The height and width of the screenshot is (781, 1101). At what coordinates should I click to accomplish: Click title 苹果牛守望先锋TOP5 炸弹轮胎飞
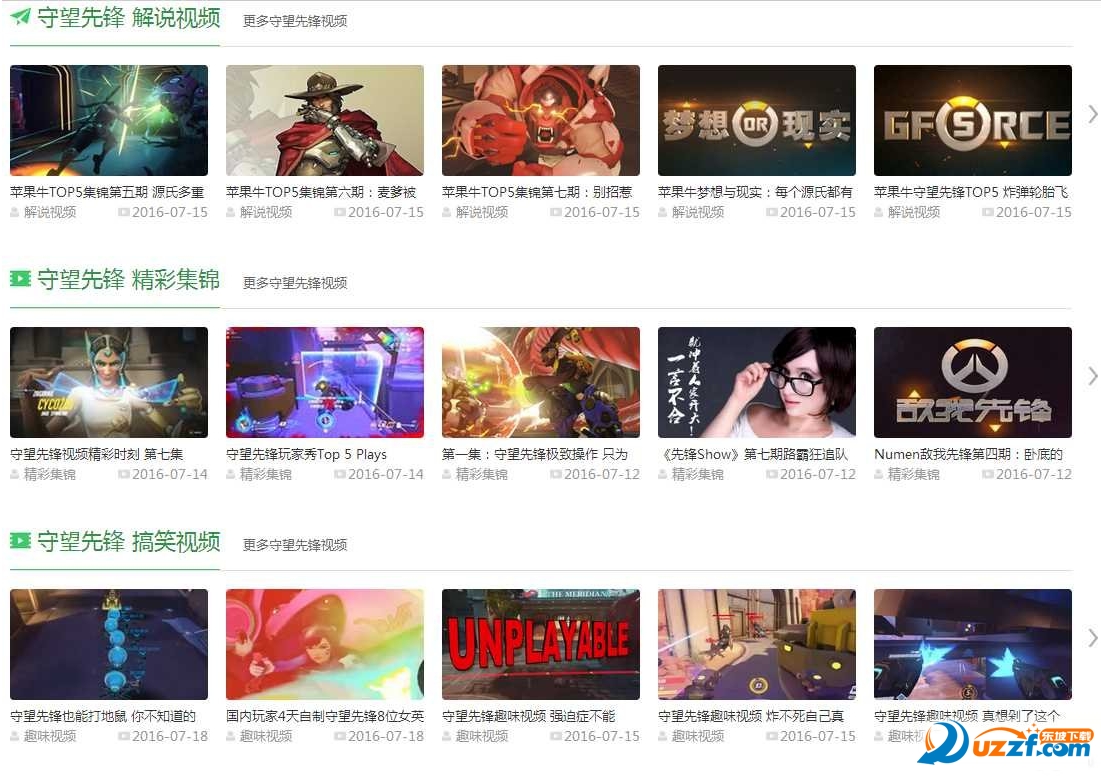click(971, 192)
